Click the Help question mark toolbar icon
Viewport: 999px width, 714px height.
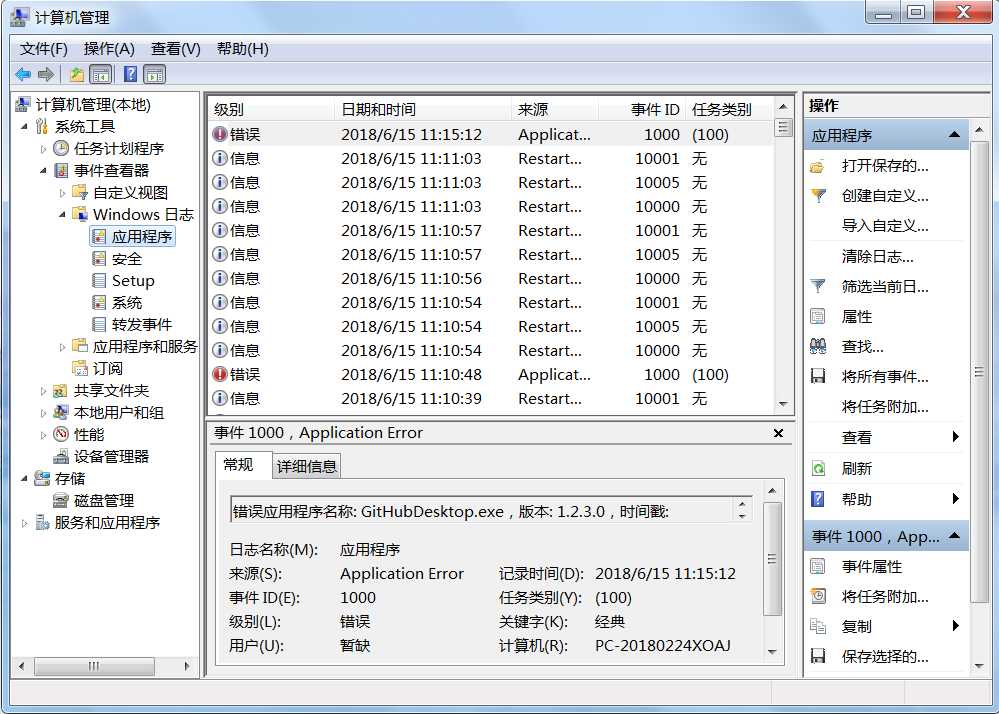click(x=129, y=73)
